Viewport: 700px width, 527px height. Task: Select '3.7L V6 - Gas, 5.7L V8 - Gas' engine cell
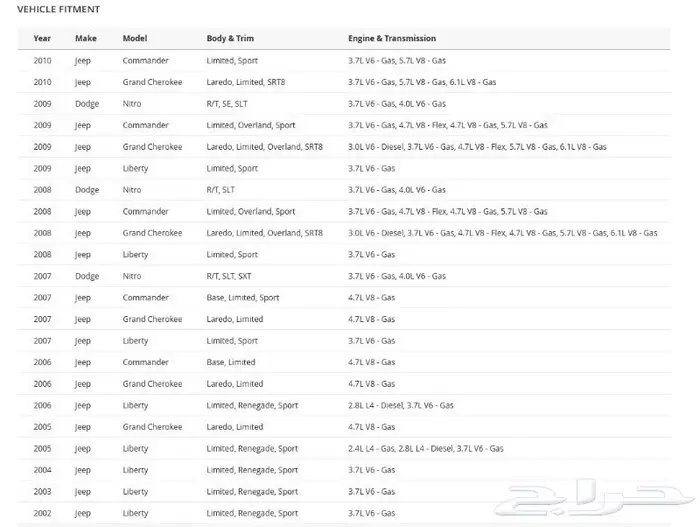[397, 61]
